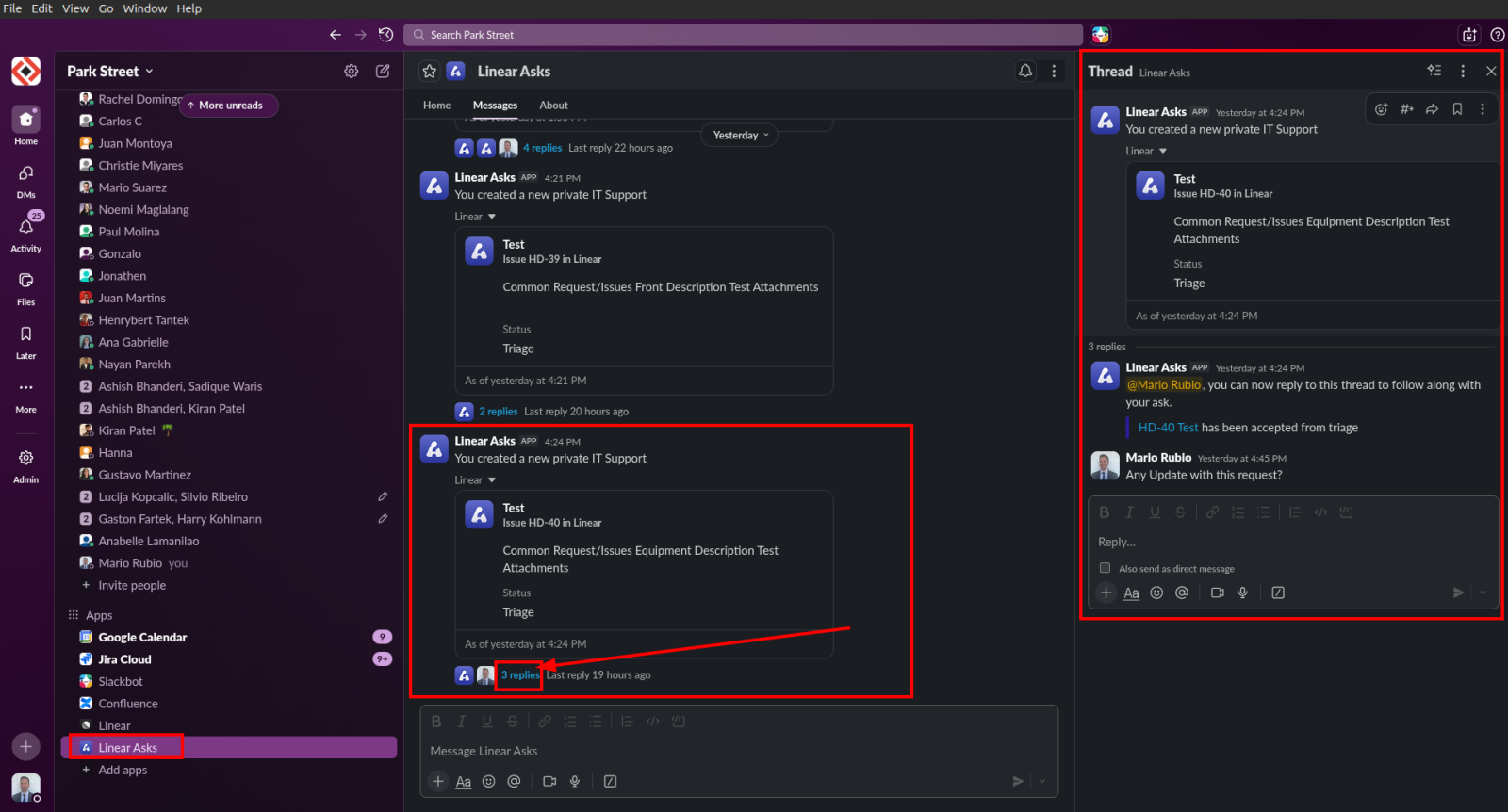This screenshot has width=1508, height=812.
Task: Insert emoji in the thread reply box
Action: pyautogui.click(x=1156, y=593)
